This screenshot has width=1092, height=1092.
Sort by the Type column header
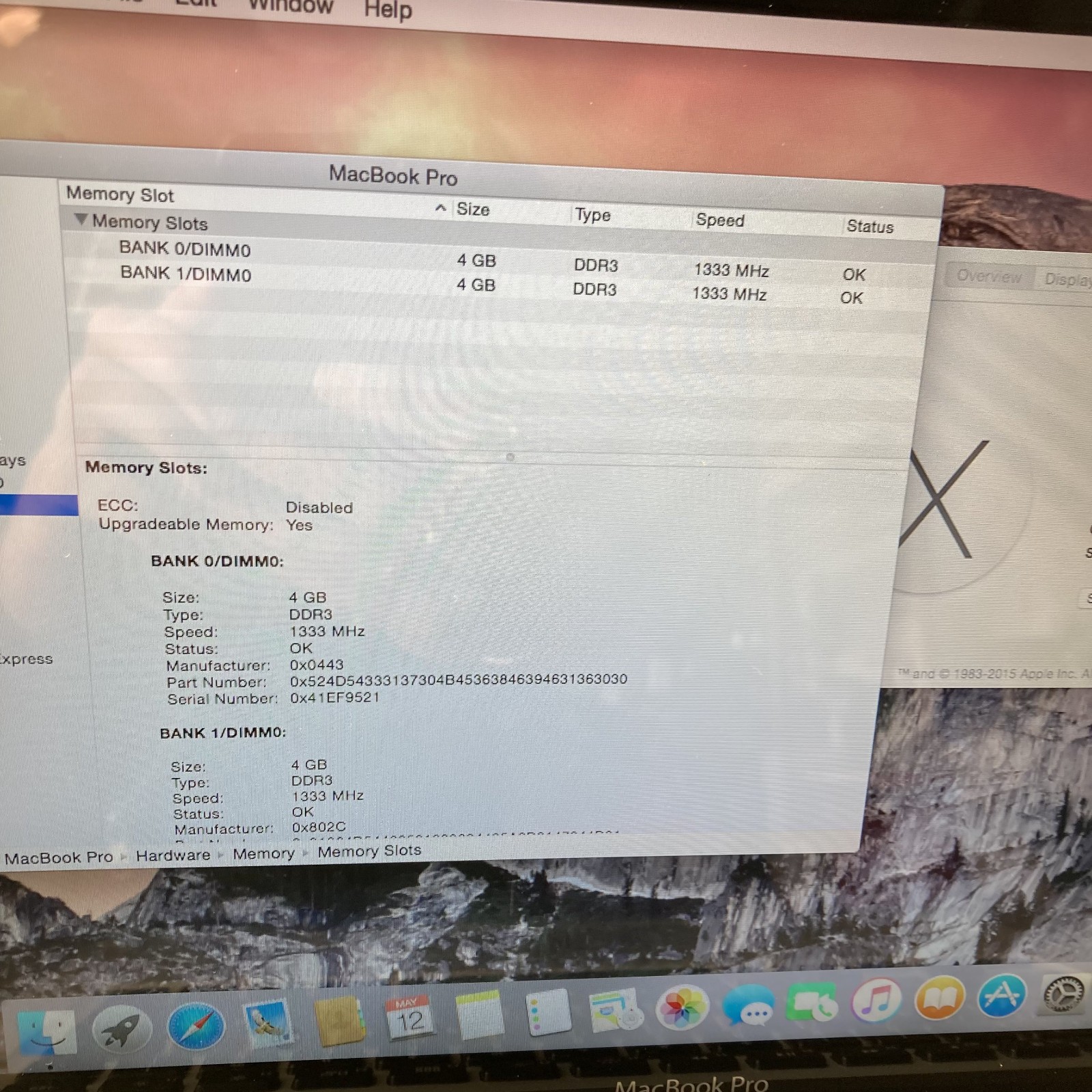click(592, 215)
